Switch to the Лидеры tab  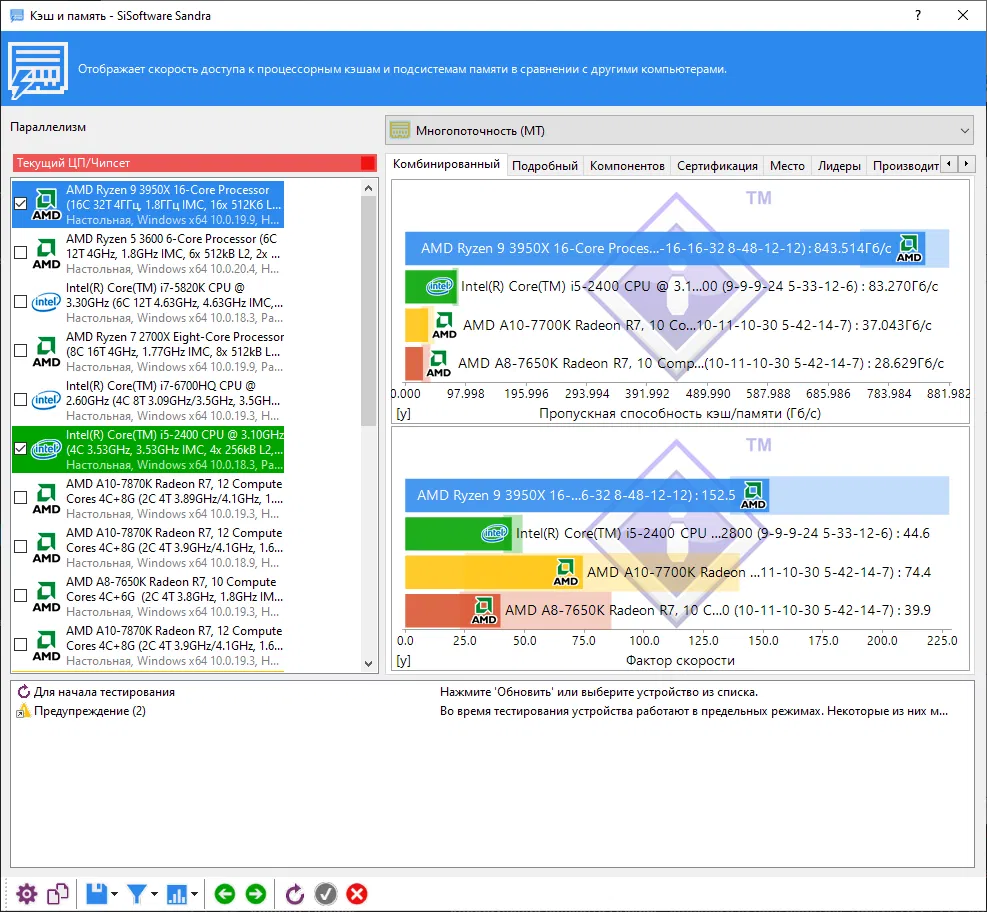(x=839, y=166)
